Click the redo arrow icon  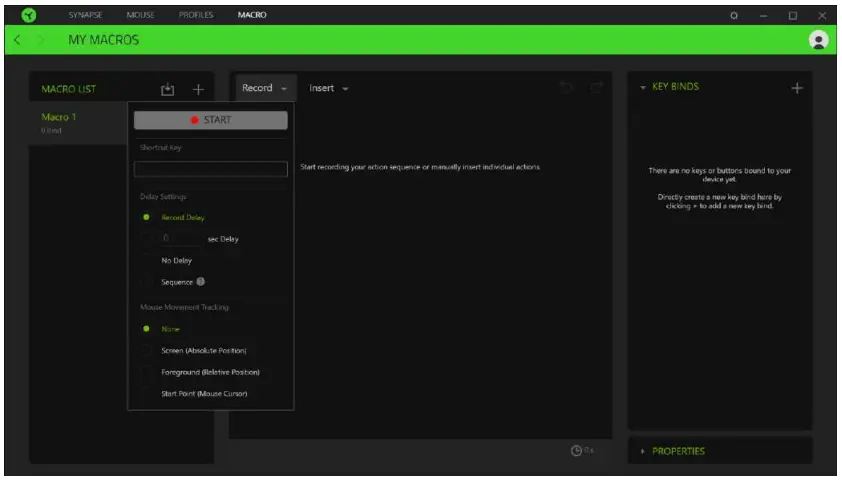597,88
